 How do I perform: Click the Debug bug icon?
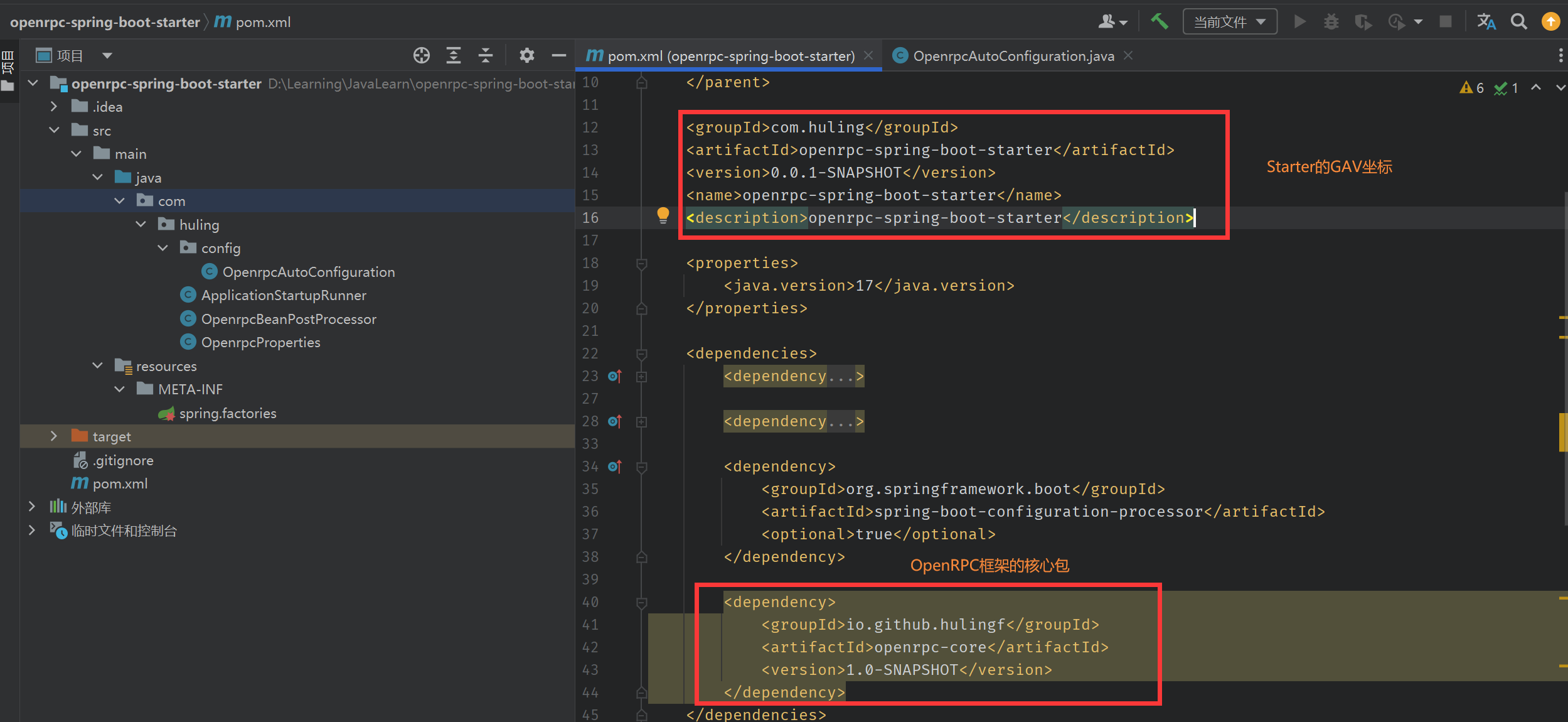[1331, 22]
